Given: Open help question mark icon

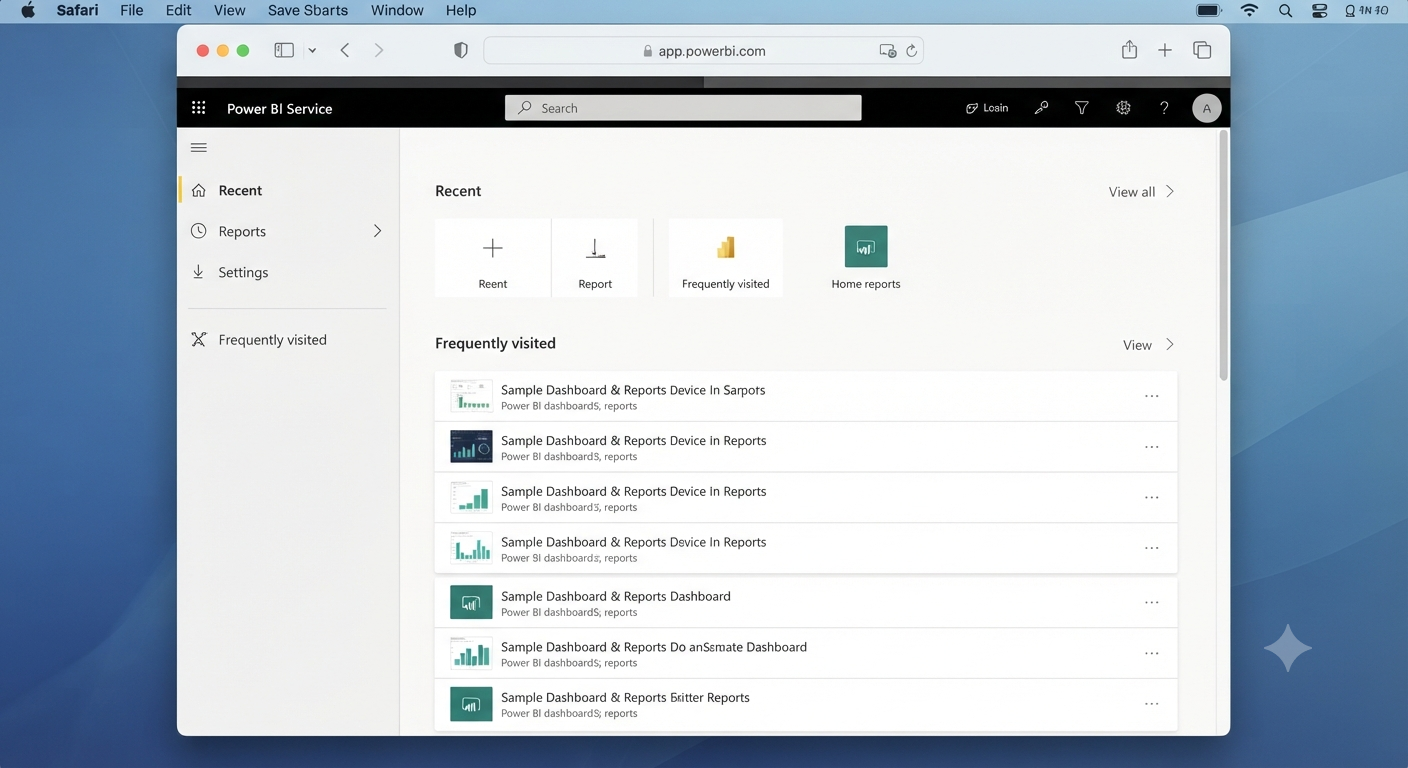Looking at the screenshot, I should tap(1164, 108).
